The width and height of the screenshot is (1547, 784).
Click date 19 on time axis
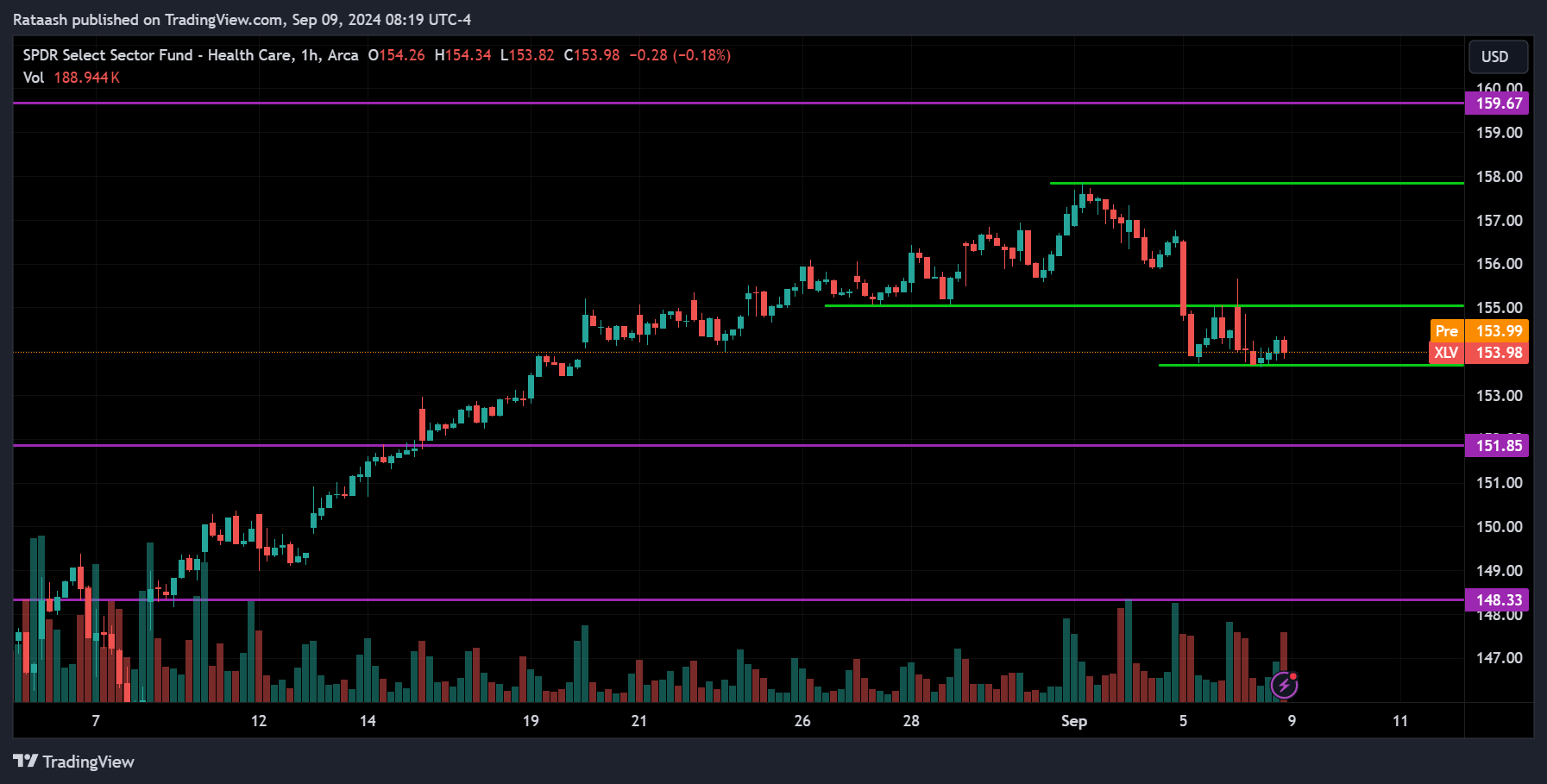coord(531,721)
